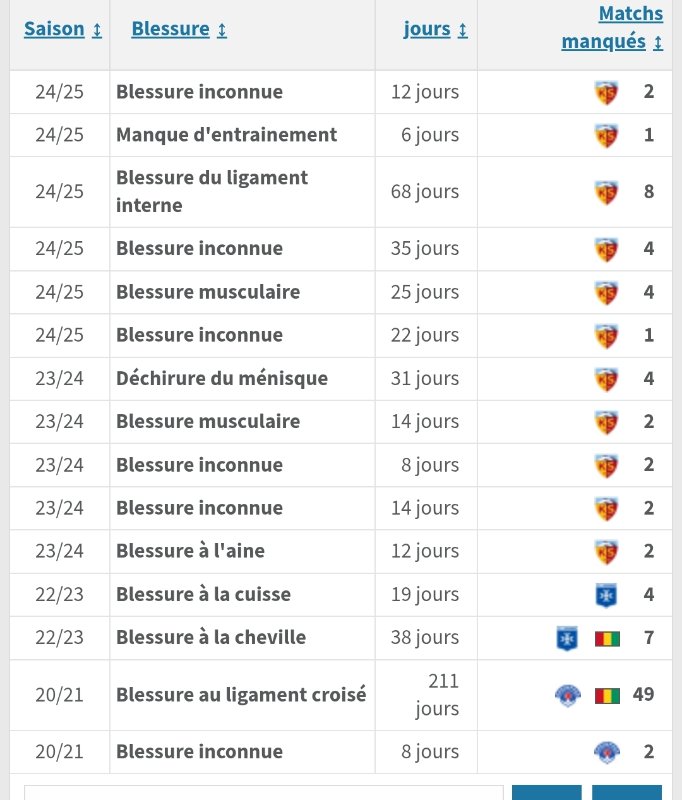The width and height of the screenshot is (682, 800).
Task: Select the Blessure au ligament croisé cell
Action: (241, 695)
